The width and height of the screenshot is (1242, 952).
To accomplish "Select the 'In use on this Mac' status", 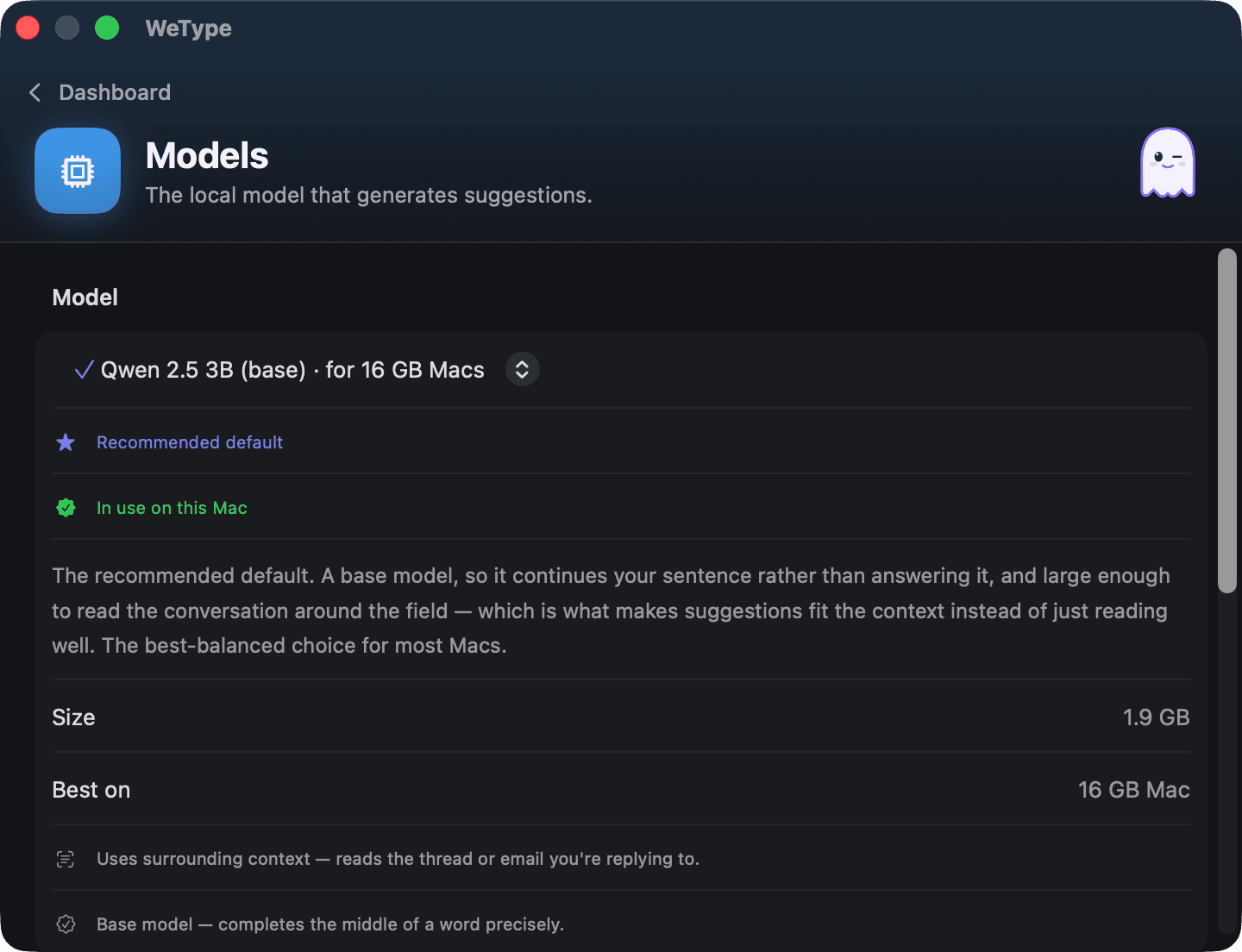I will point(172,508).
